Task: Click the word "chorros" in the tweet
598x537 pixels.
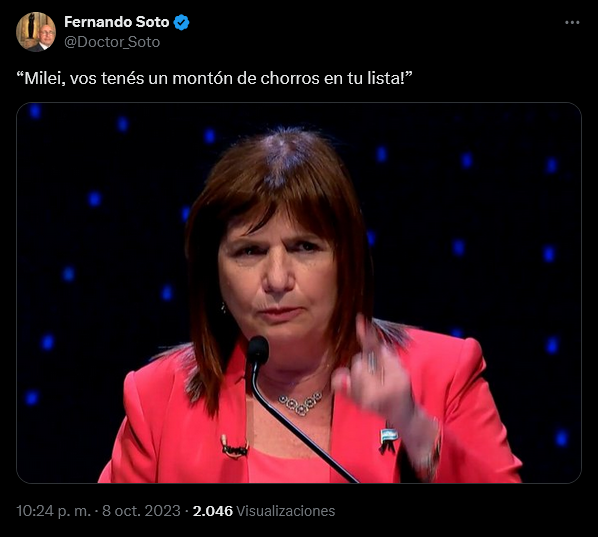Action: pos(290,78)
